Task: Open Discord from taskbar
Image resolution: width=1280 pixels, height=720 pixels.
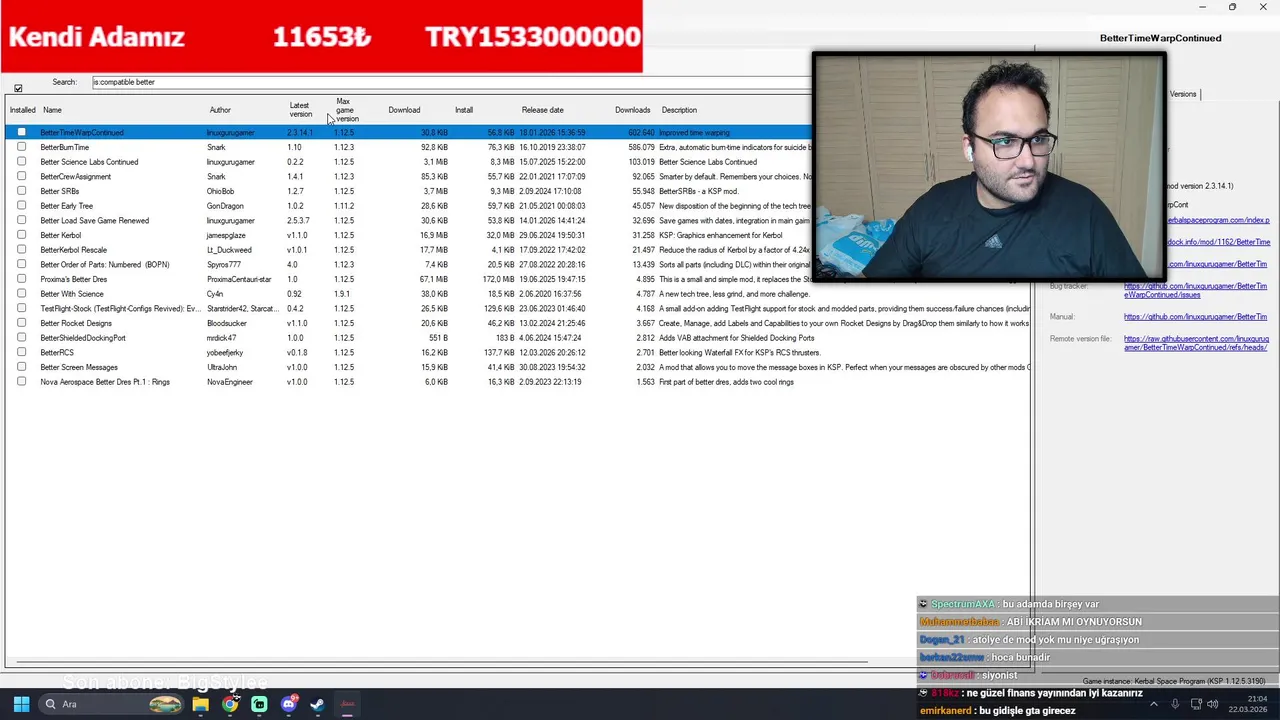Action: (x=289, y=704)
